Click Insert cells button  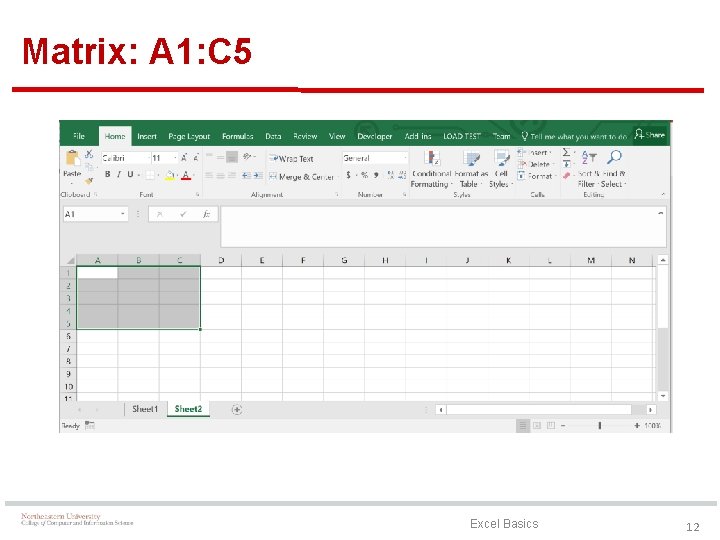(x=534, y=152)
